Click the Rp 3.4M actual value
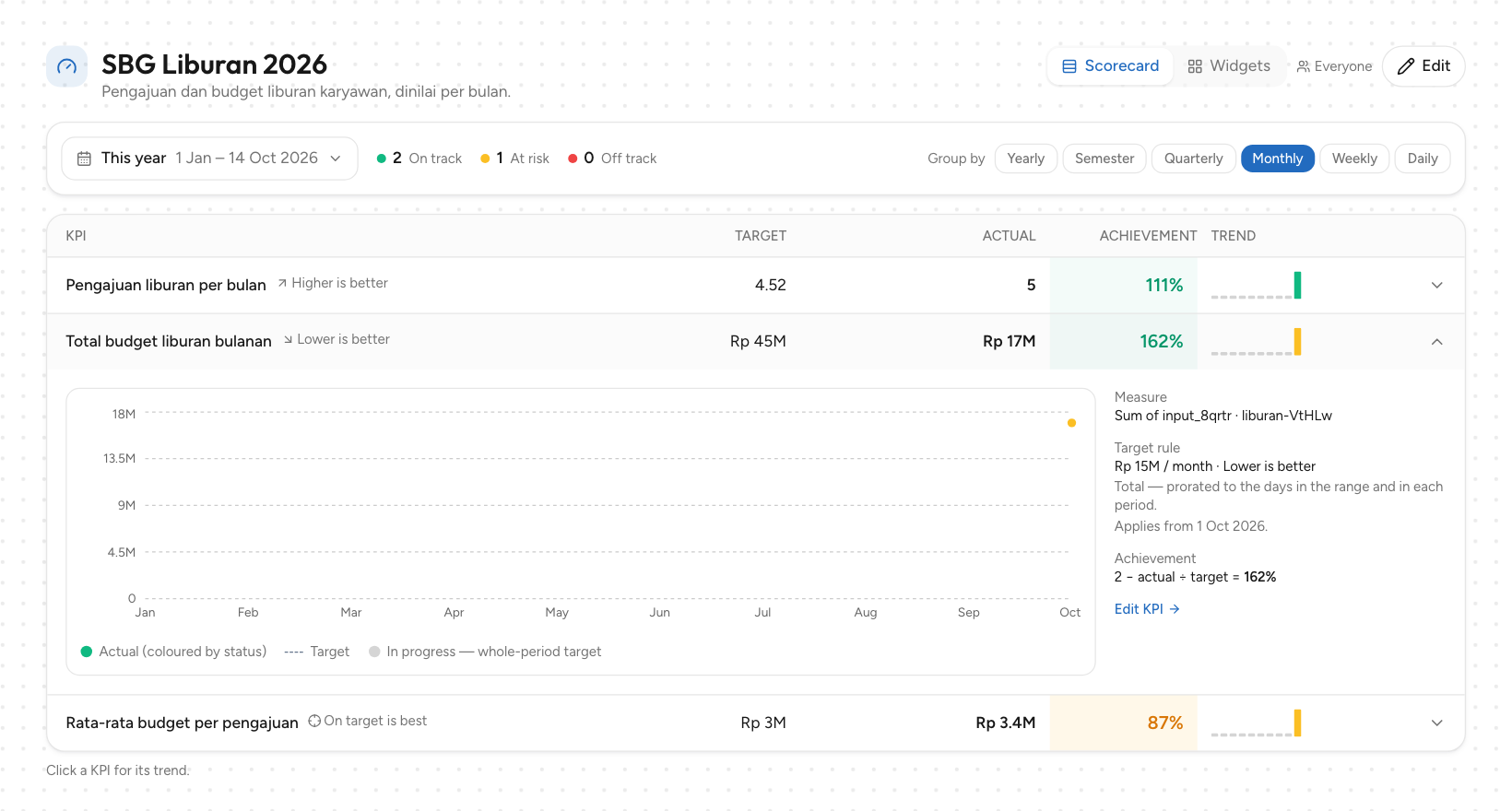The height and width of the screenshot is (811, 1512). point(1005,723)
